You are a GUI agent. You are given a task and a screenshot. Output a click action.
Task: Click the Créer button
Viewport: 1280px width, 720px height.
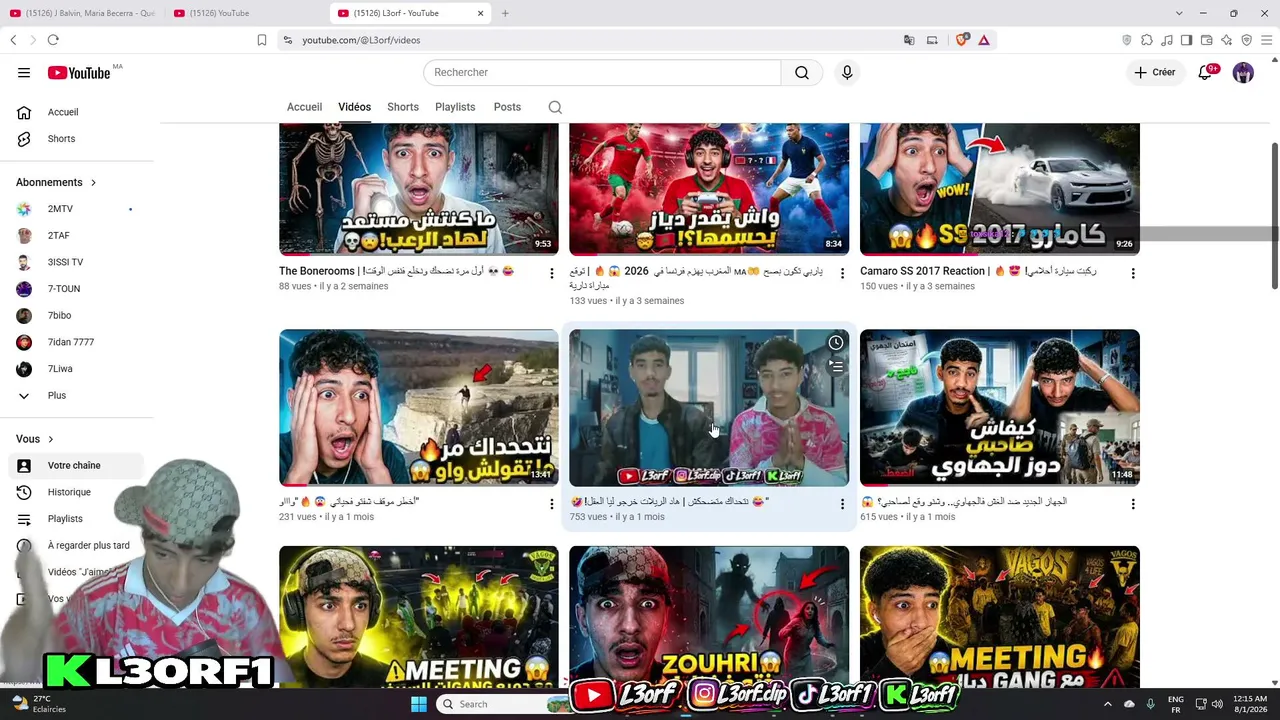[x=1155, y=72]
